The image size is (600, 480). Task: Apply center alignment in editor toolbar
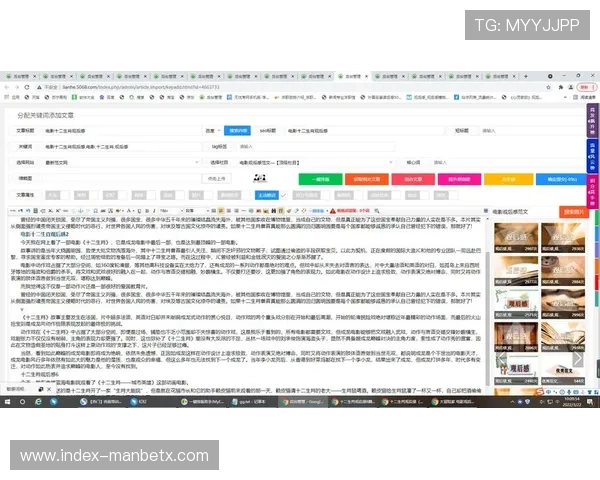(x=228, y=211)
